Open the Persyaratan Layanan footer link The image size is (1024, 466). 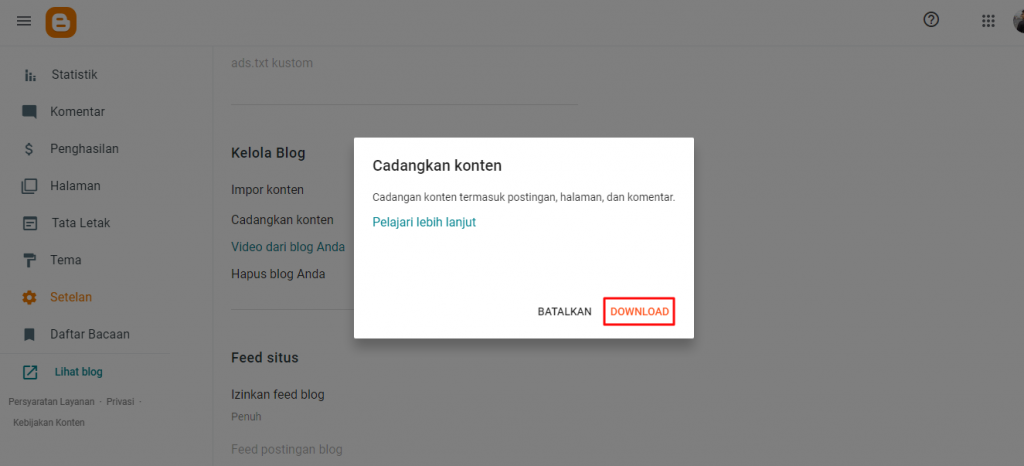pos(52,401)
